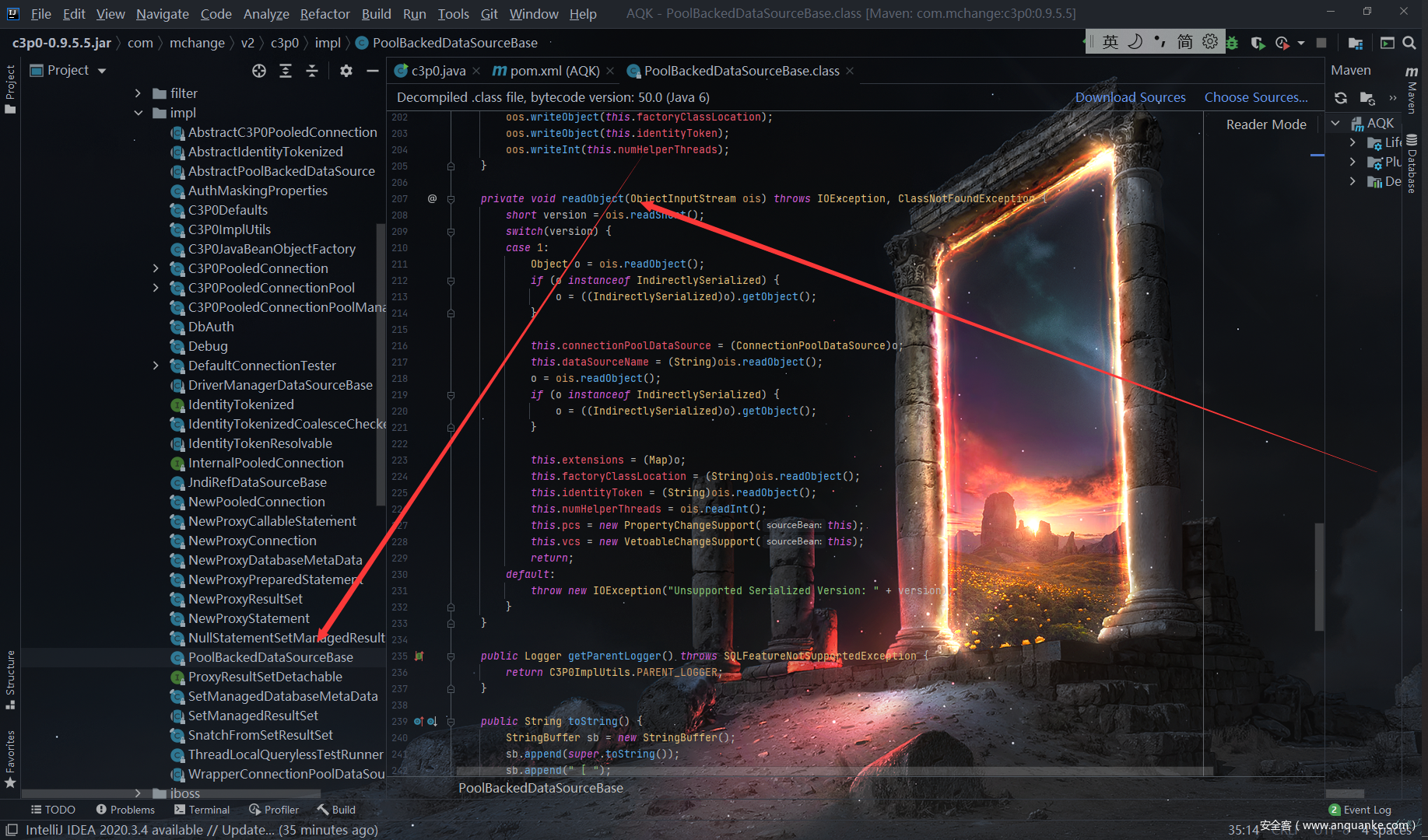
Task: Click the Download Sources link
Action: [1130, 97]
